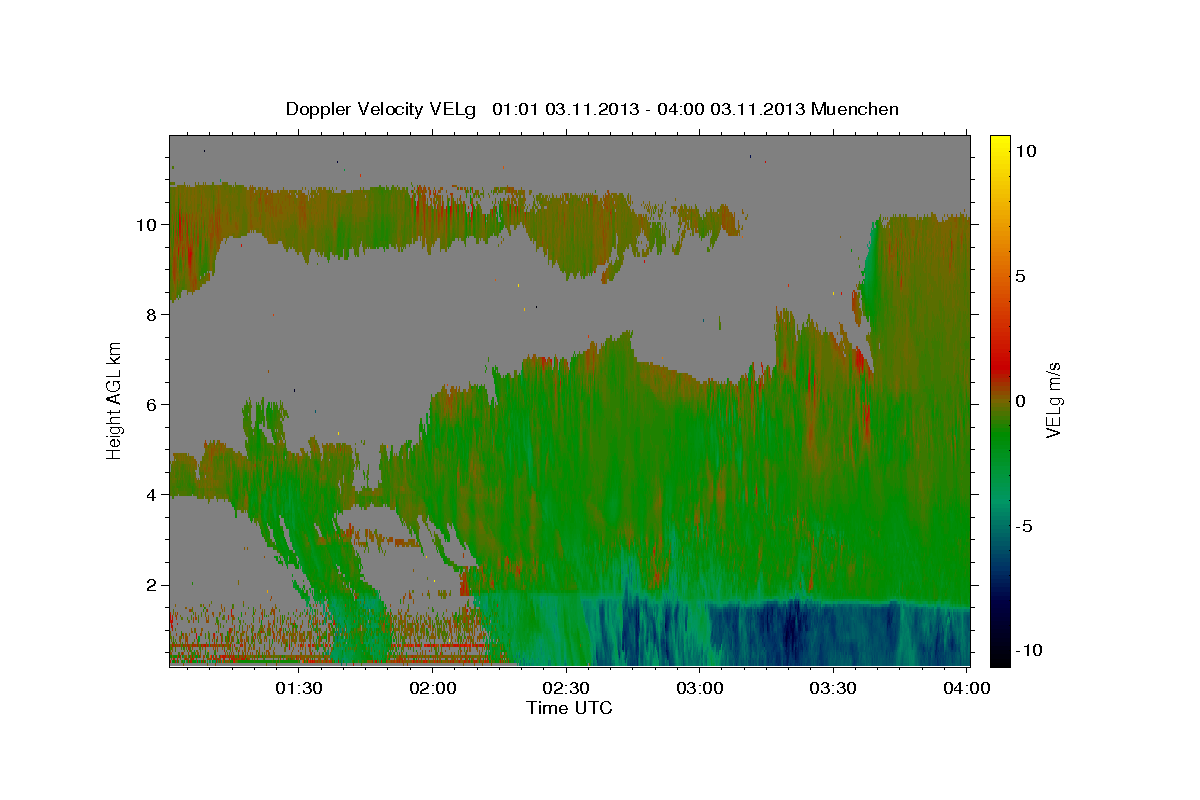Click the 02:00 time tick label

pyautogui.click(x=434, y=688)
